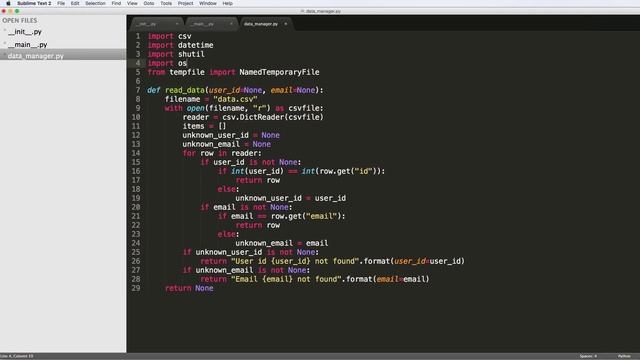The image size is (640, 360).
Task: Click line number 29 in the gutter
Action: [x=136, y=288]
